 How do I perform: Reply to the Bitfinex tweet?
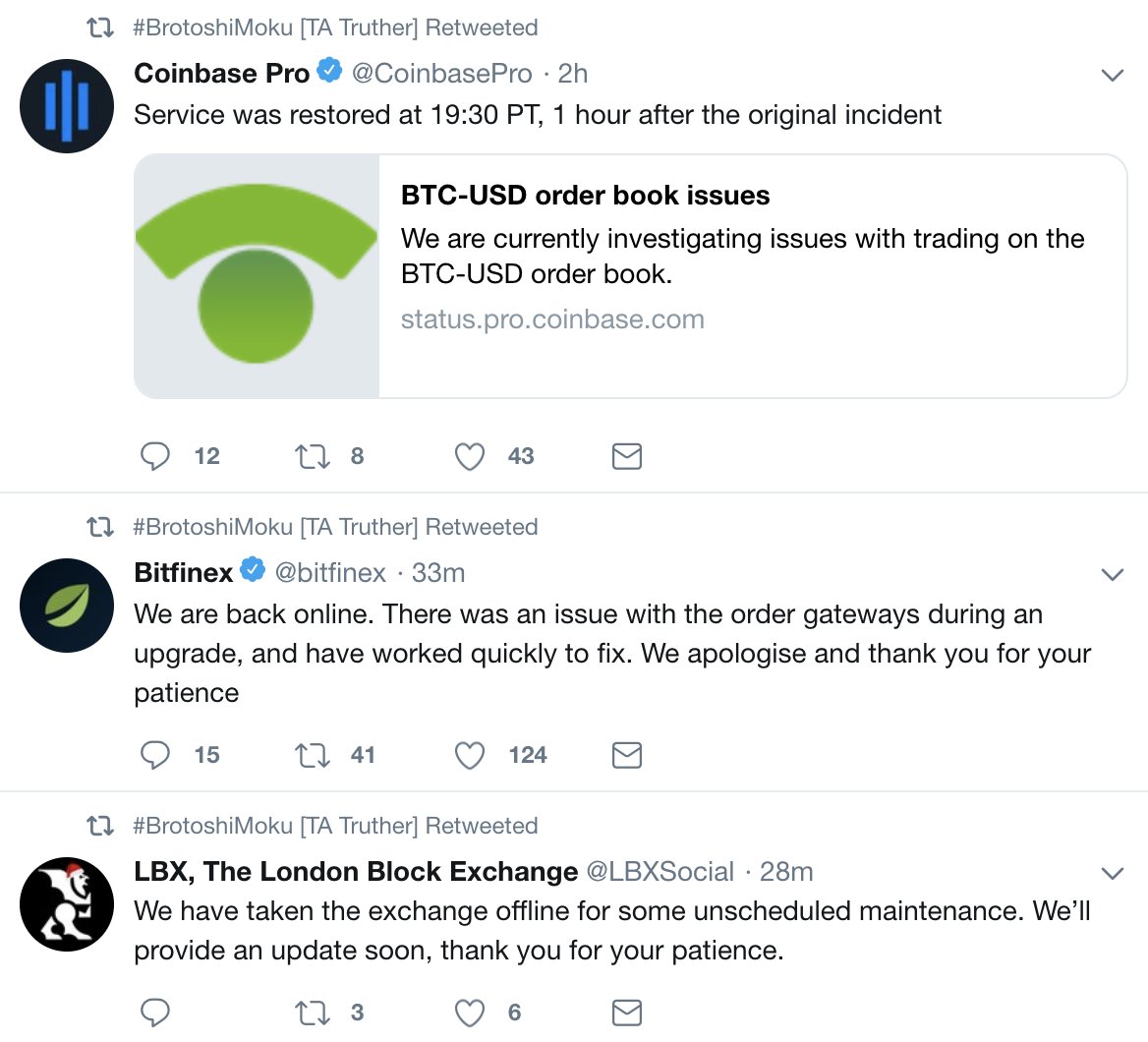pyautogui.click(x=154, y=755)
